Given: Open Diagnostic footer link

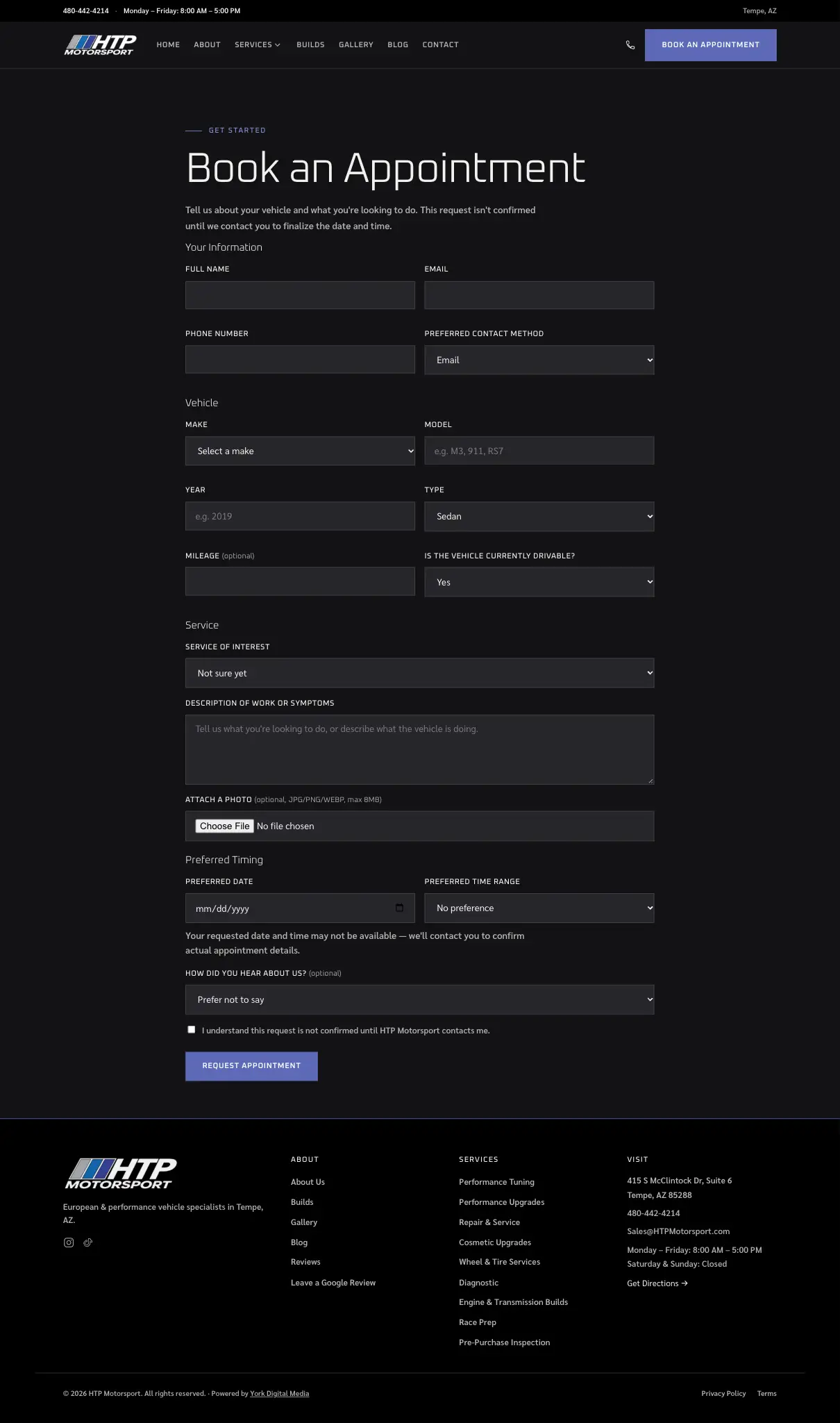Looking at the screenshot, I should click(478, 1283).
